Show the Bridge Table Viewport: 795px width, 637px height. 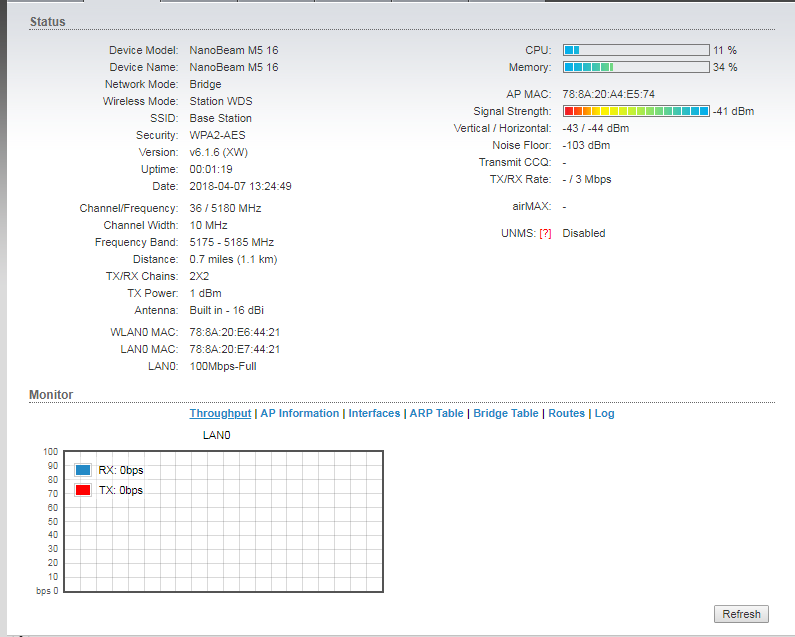[505, 413]
